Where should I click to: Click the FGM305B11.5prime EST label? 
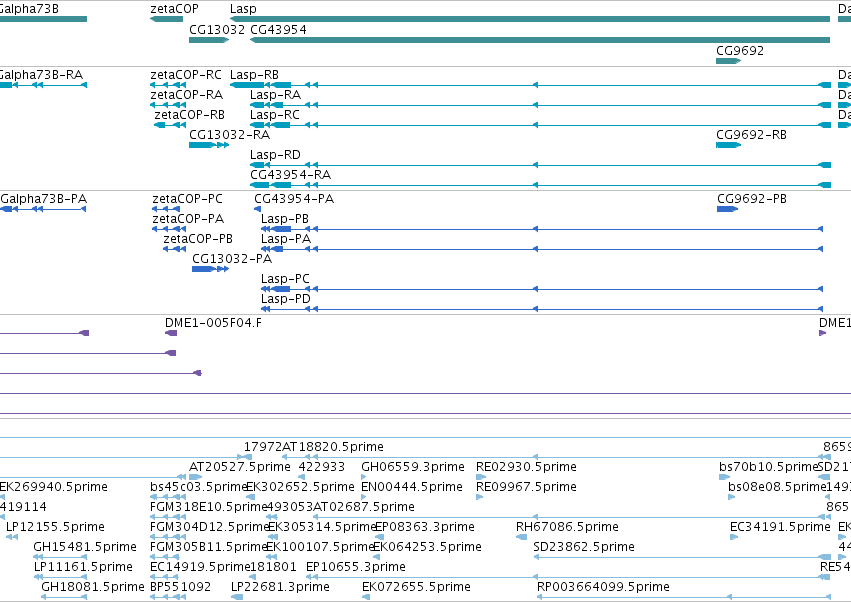point(209,547)
